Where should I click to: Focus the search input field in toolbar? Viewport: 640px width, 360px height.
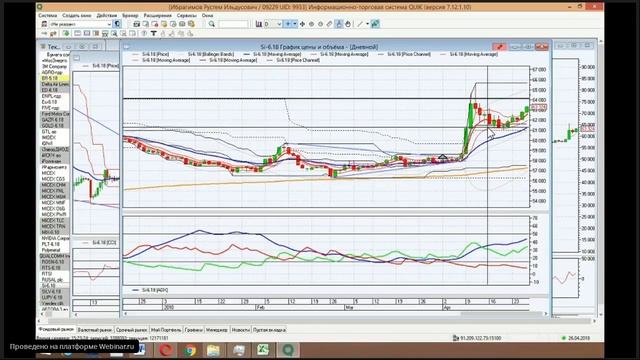click(233, 24)
